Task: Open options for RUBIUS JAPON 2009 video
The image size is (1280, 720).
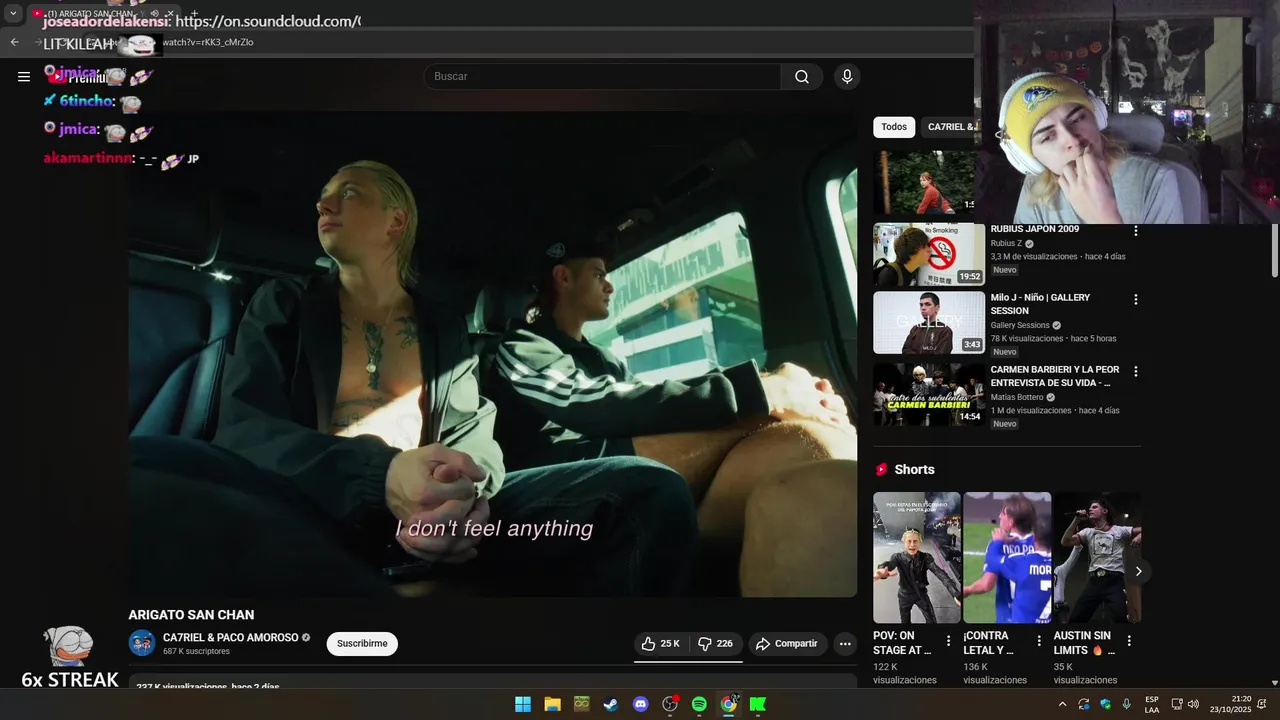Action: pos(1135,231)
